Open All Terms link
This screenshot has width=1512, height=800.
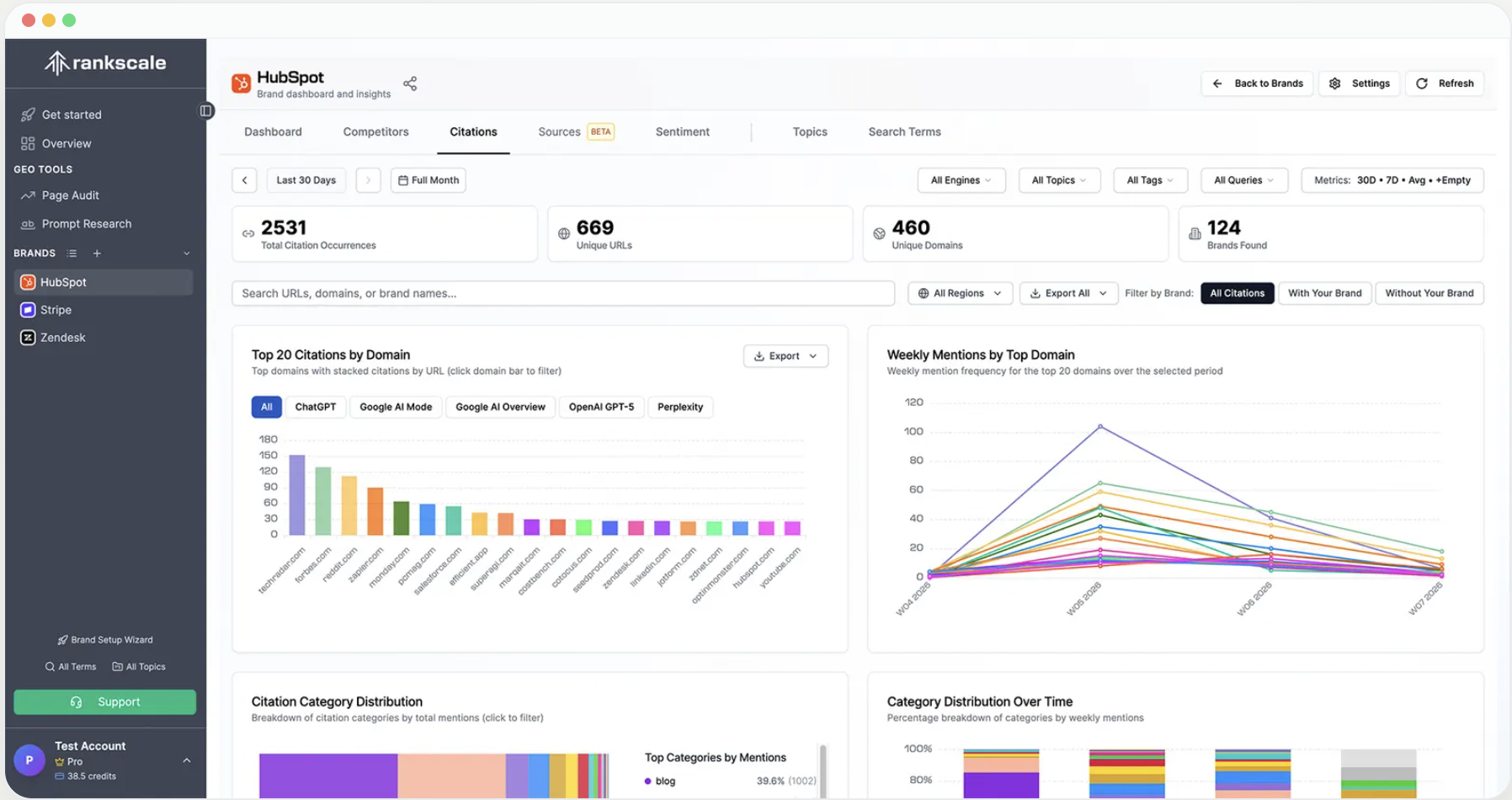click(x=71, y=667)
